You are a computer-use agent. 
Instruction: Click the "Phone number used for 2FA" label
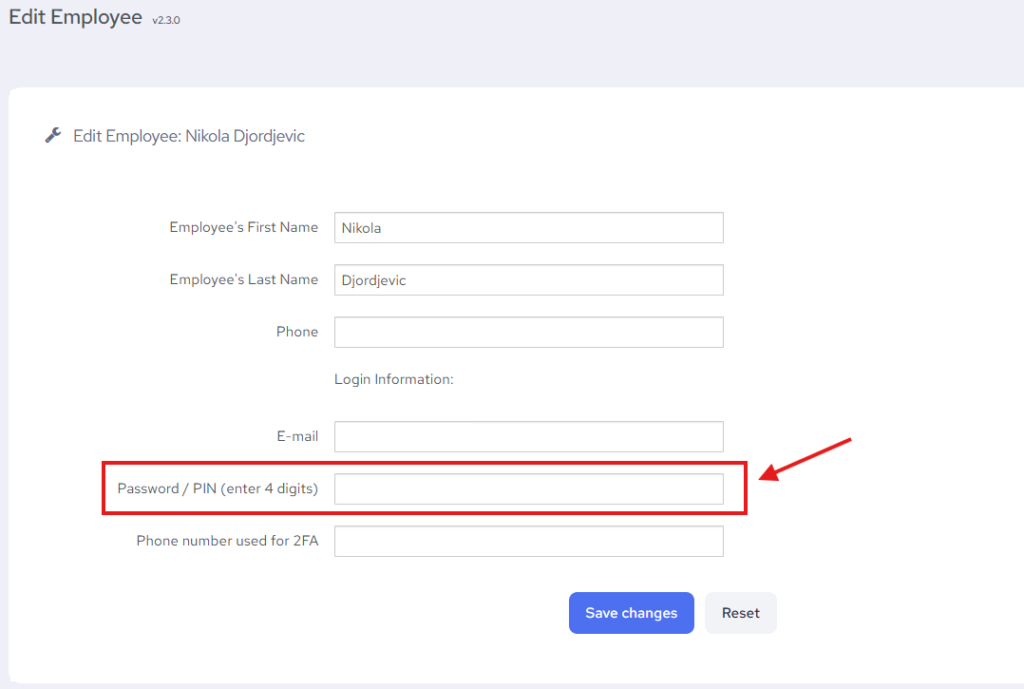point(227,541)
